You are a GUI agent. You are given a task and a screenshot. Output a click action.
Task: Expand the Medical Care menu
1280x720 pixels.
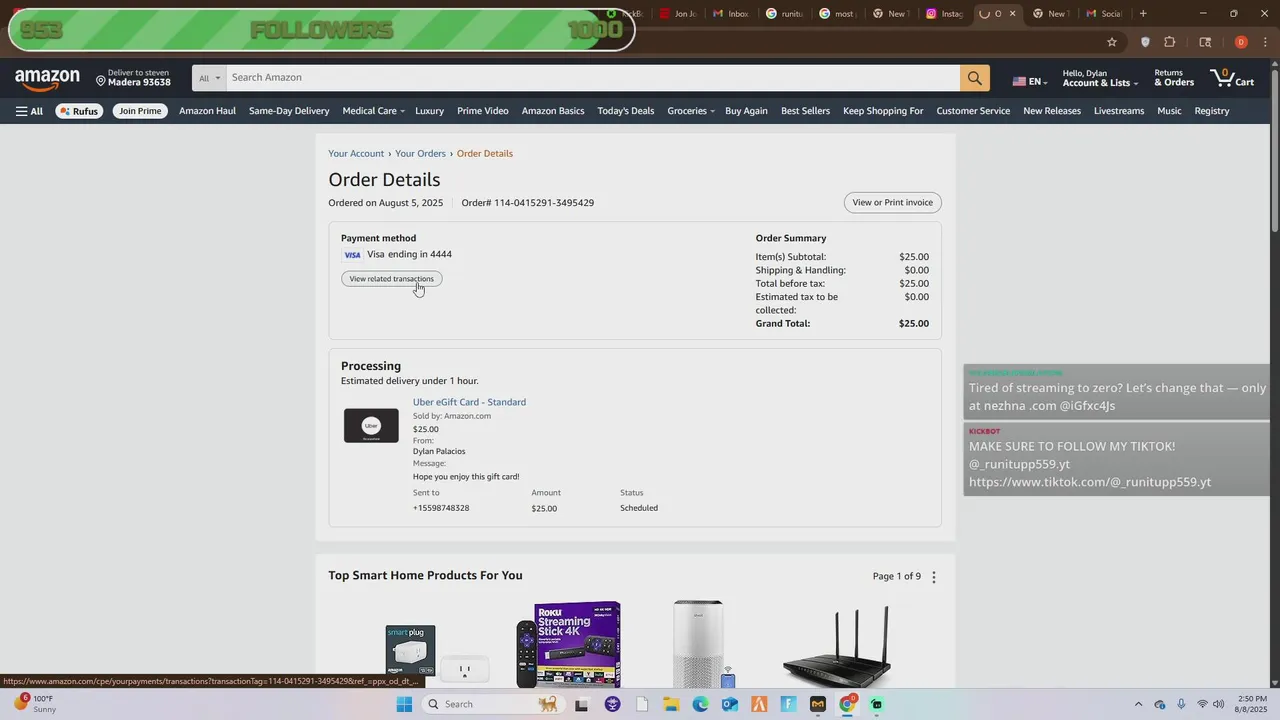click(373, 111)
